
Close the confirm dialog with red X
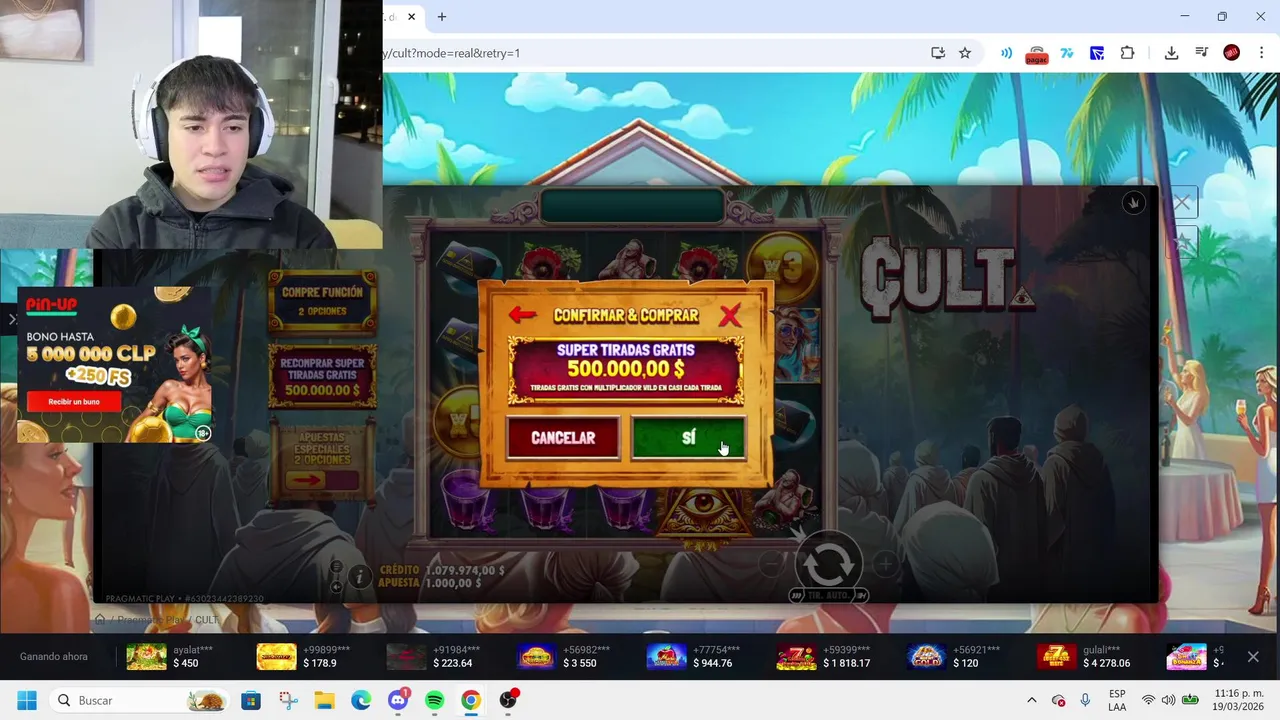point(730,316)
